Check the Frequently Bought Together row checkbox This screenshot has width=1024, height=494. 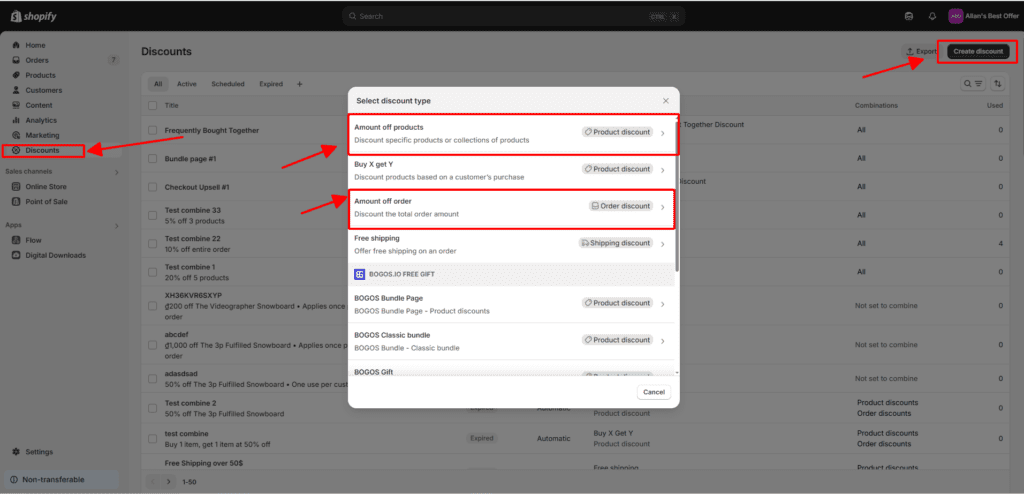coord(152,130)
